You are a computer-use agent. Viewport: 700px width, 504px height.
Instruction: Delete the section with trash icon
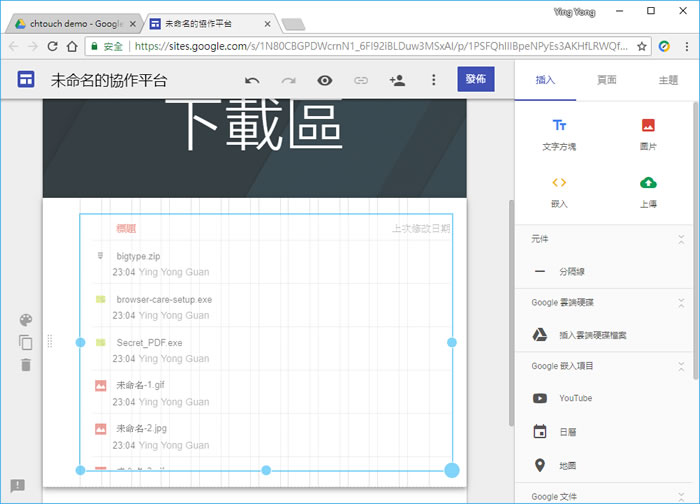coord(26,364)
